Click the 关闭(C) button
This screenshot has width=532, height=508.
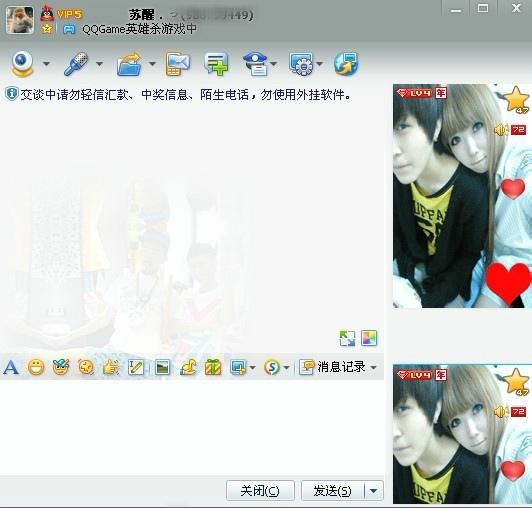pos(260,491)
